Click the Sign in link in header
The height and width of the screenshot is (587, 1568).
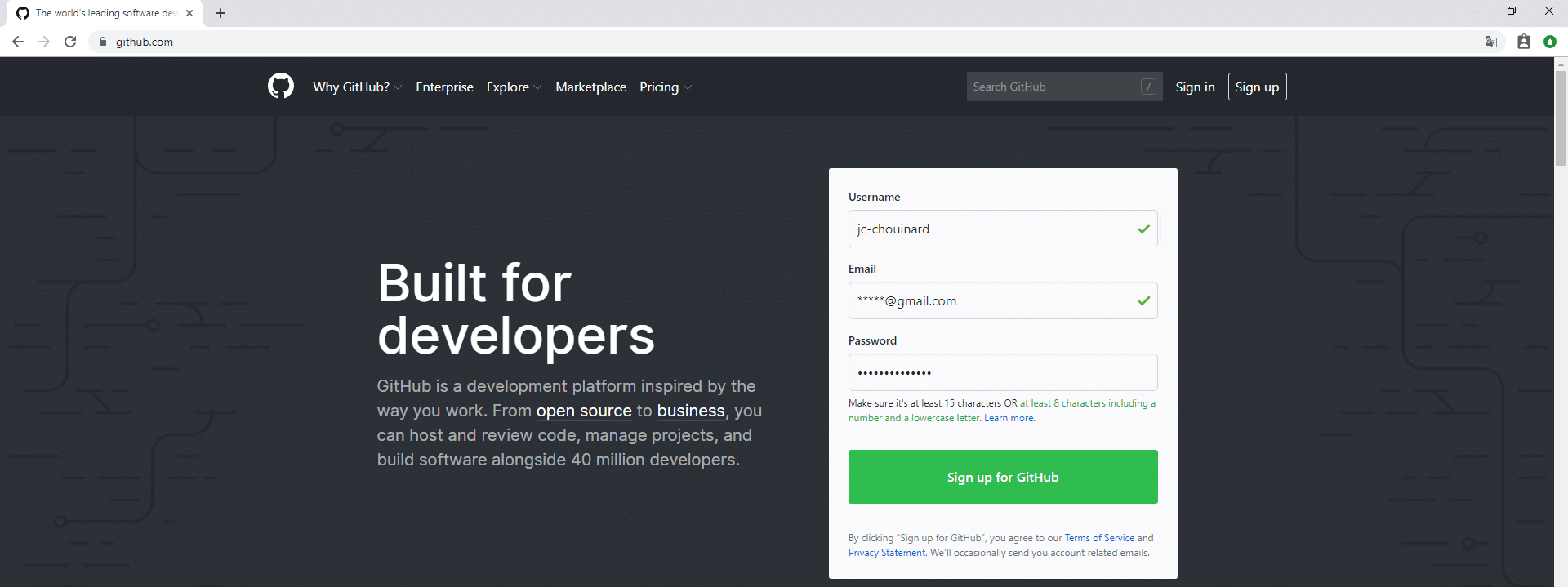click(x=1195, y=87)
